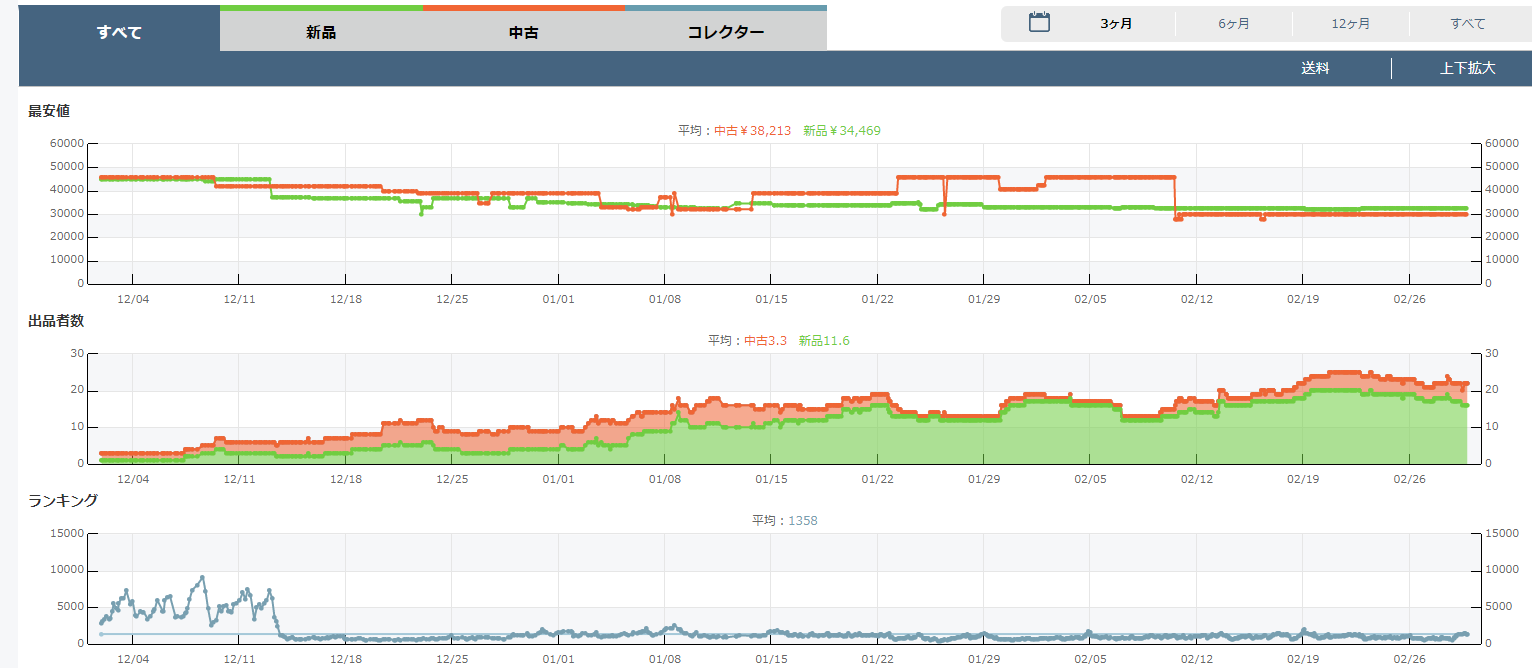1532x668 pixels.
Task: Set the period to 12ヶ月
Action: click(1350, 24)
